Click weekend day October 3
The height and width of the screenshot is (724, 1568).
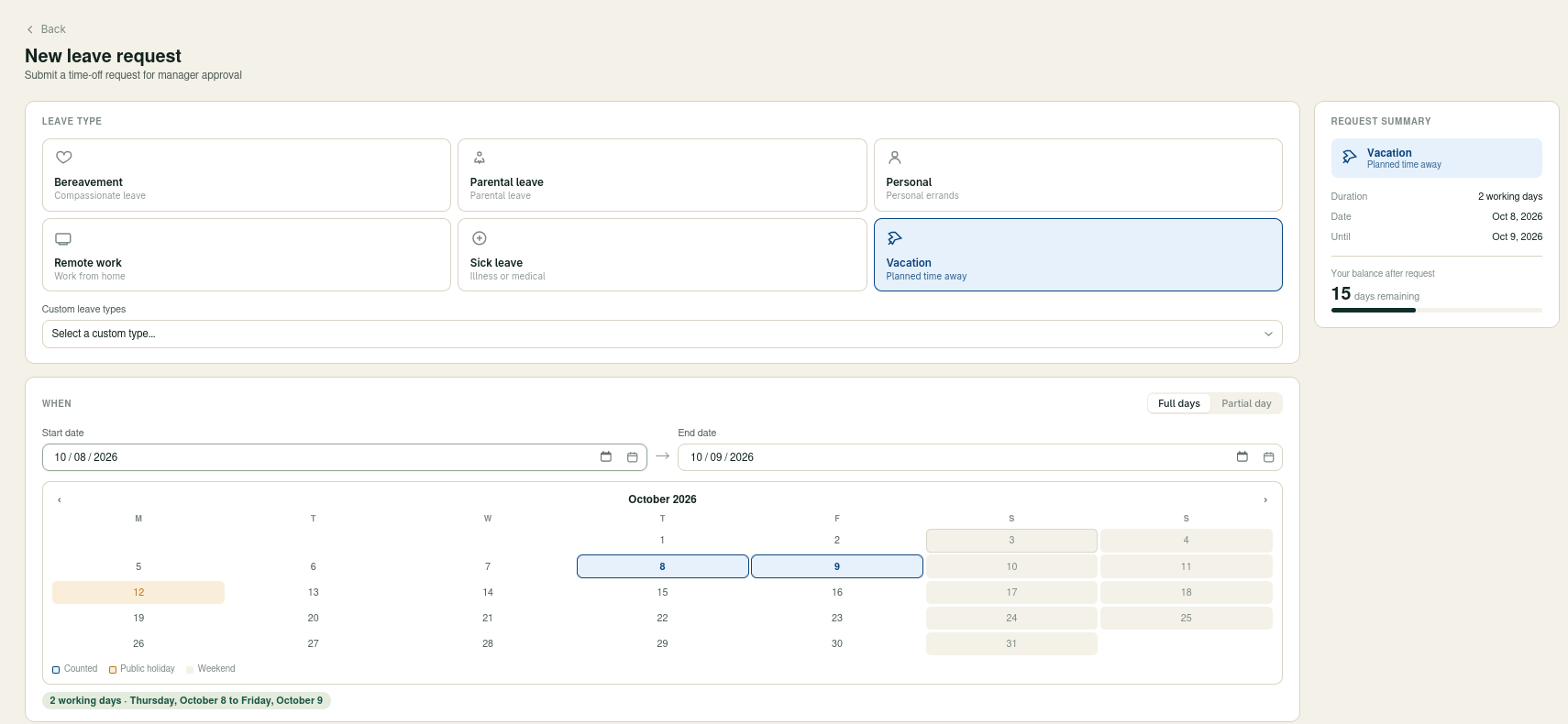point(1011,541)
